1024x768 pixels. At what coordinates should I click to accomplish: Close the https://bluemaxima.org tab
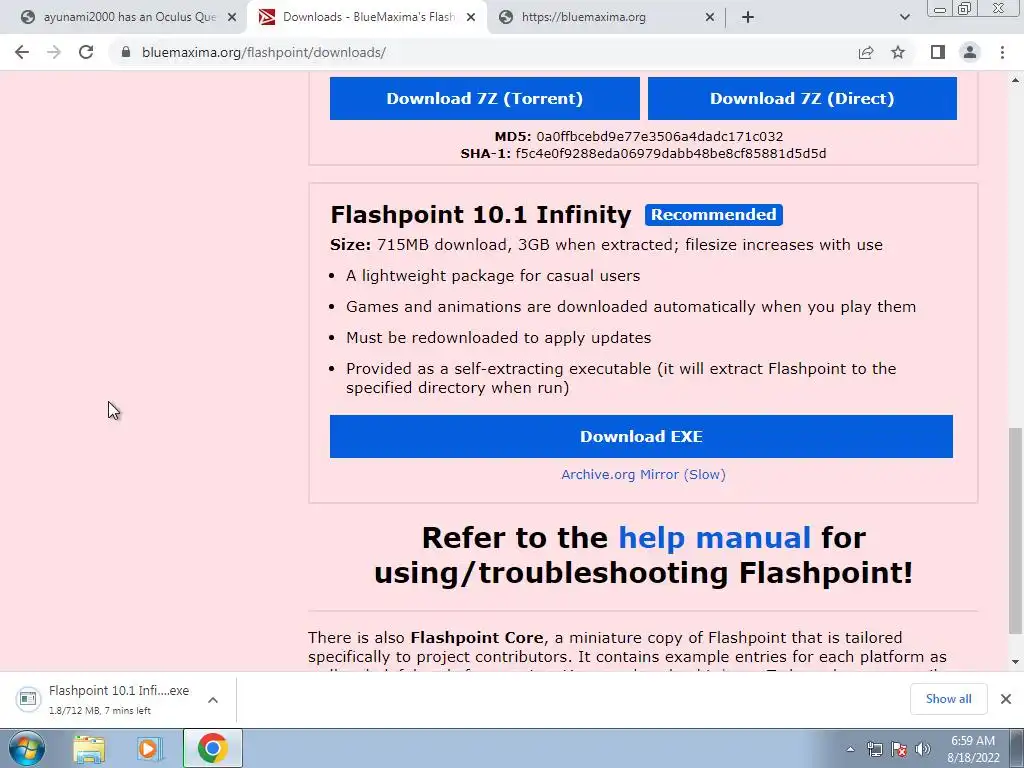710,18
